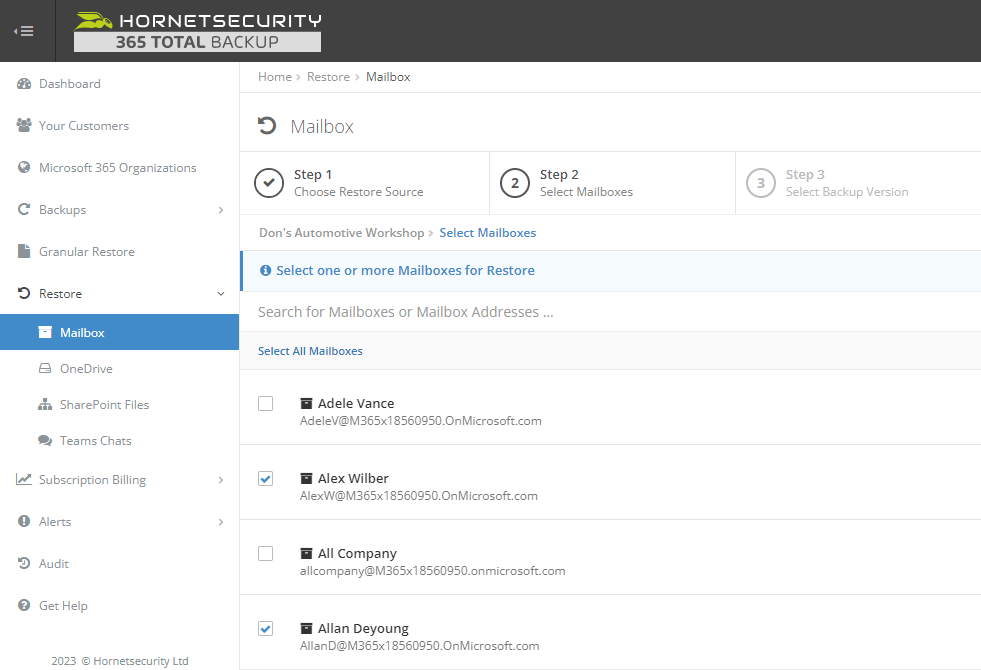Click the AllanD@M365x18560950.OnMicrosoft.com address
The height and width of the screenshot is (670, 981).
coord(419,646)
